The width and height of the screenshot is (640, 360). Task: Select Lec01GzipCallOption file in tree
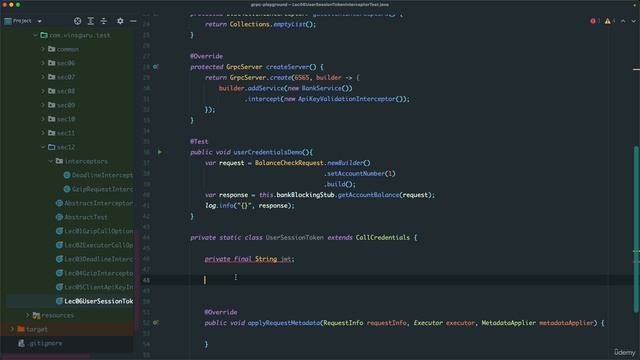click(x=94, y=231)
